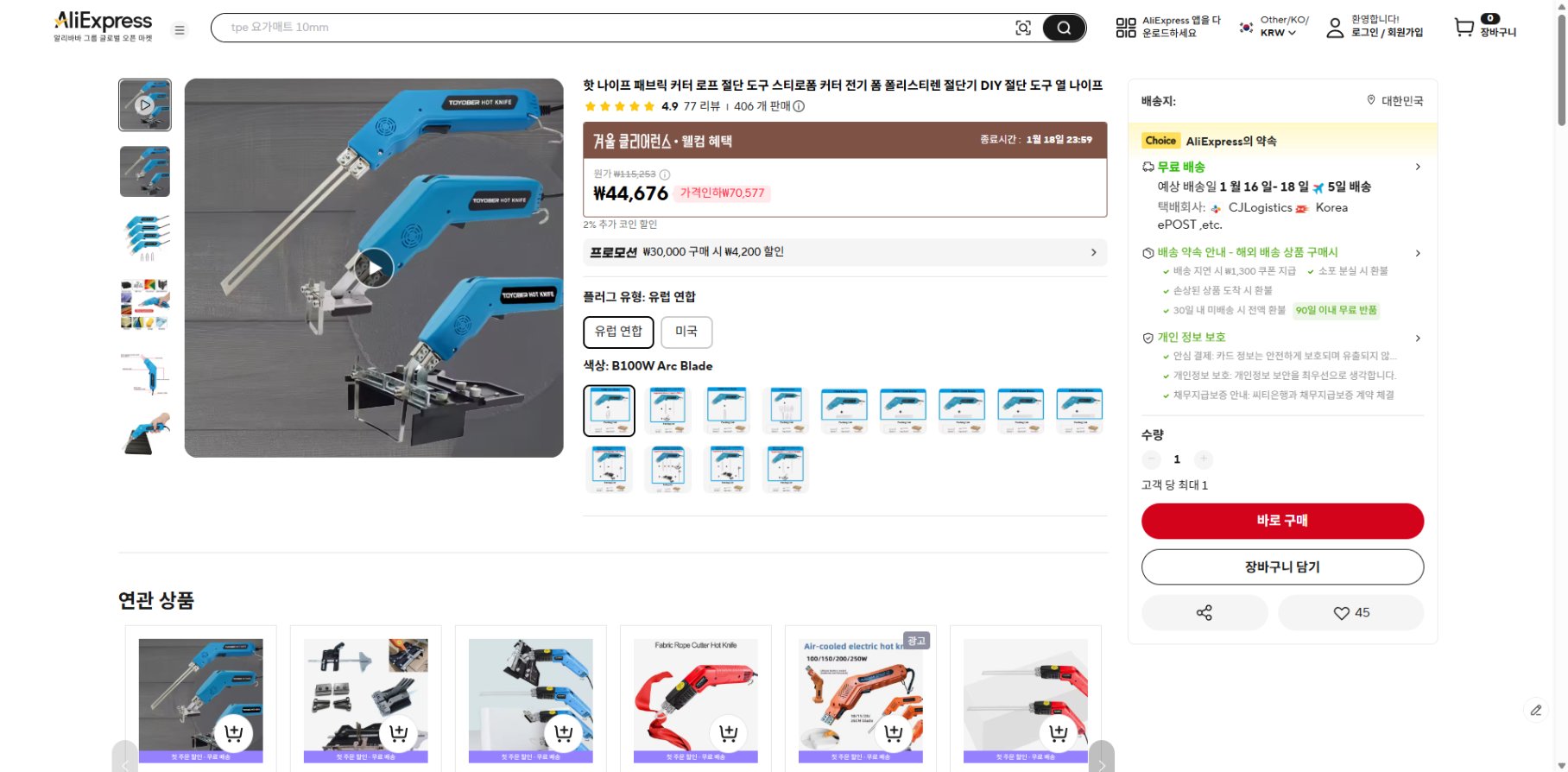Click the share icon button
The width and height of the screenshot is (1568, 772).
(x=1204, y=613)
